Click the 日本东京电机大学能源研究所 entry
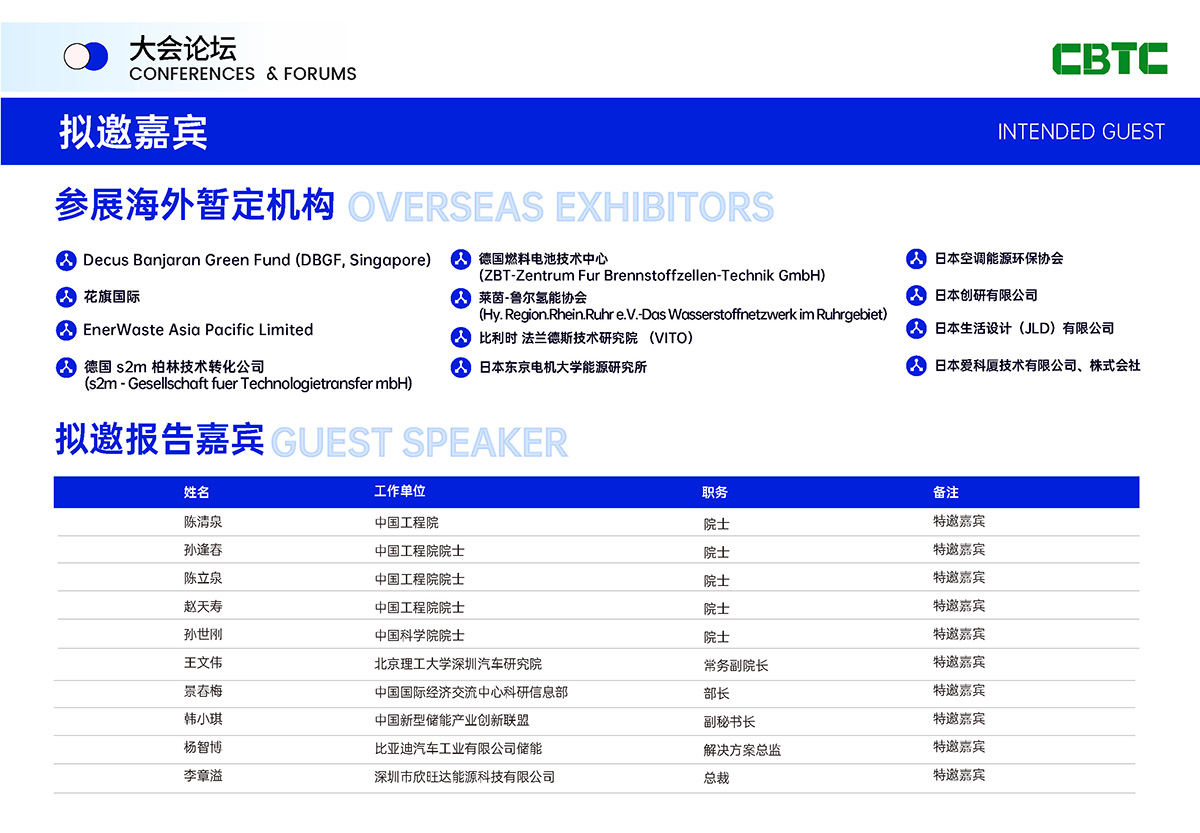The height and width of the screenshot is (833, 1200). point(563,367)
